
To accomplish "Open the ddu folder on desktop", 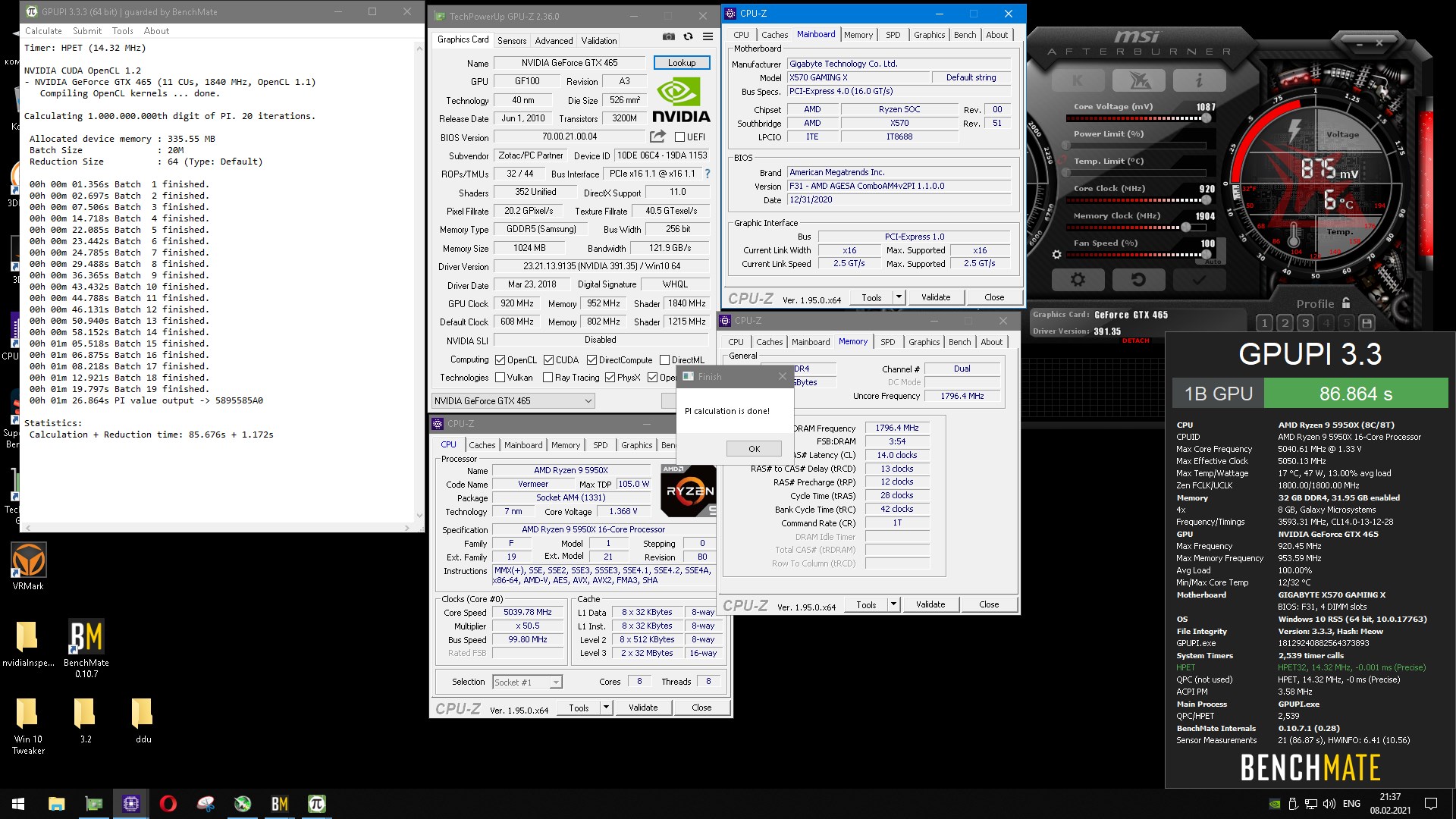I will tap(143, 720).
